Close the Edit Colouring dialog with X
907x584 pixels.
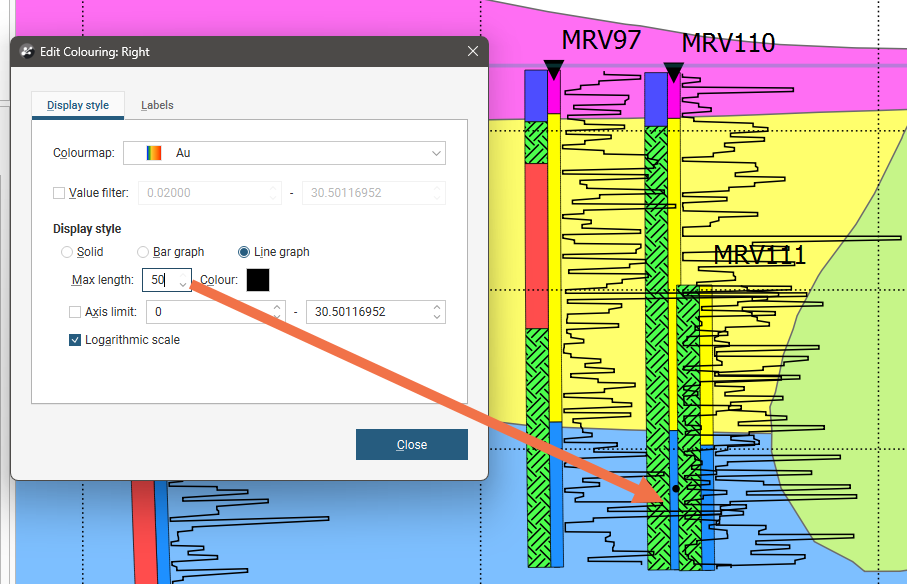click(472, 52)
